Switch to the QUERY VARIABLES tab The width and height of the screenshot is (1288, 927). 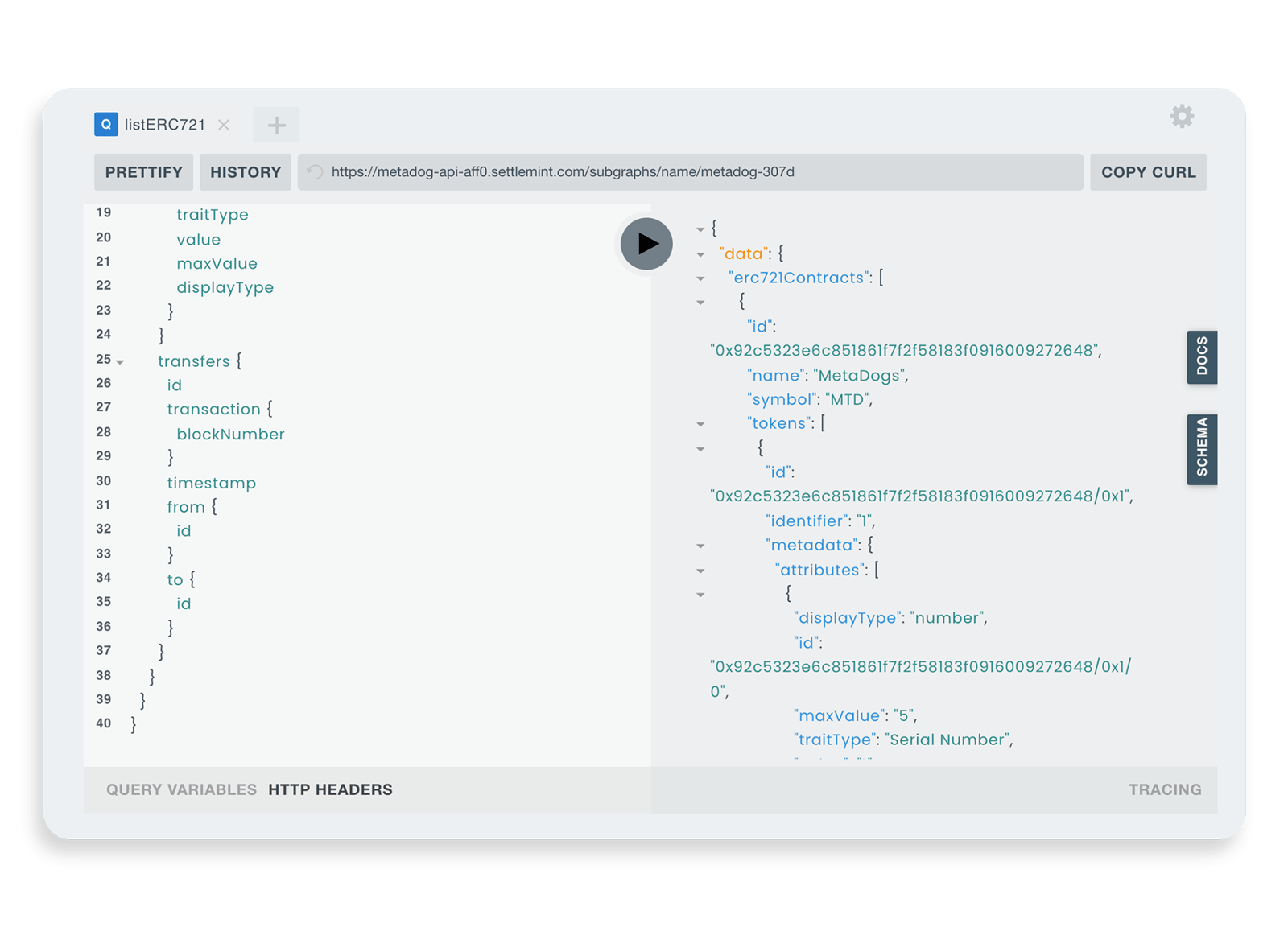180,789
